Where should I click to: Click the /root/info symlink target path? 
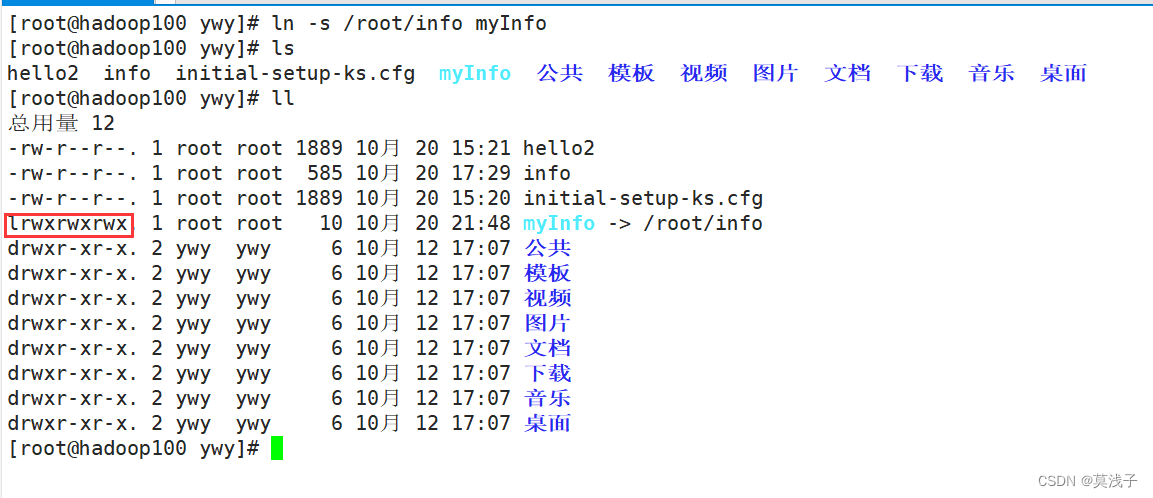pos(702,224)
